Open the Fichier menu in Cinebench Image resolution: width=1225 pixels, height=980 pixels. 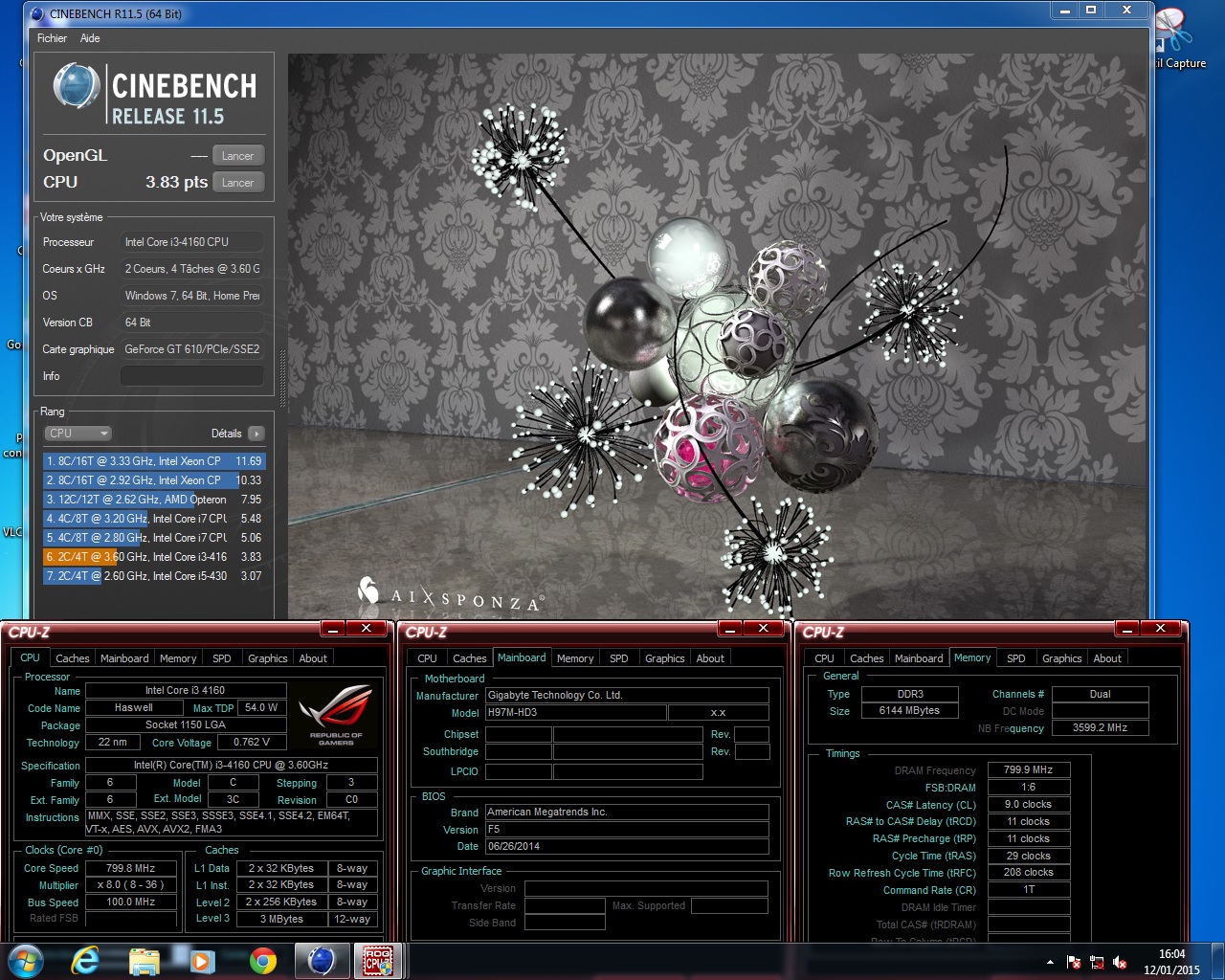[x=52, y=38]
